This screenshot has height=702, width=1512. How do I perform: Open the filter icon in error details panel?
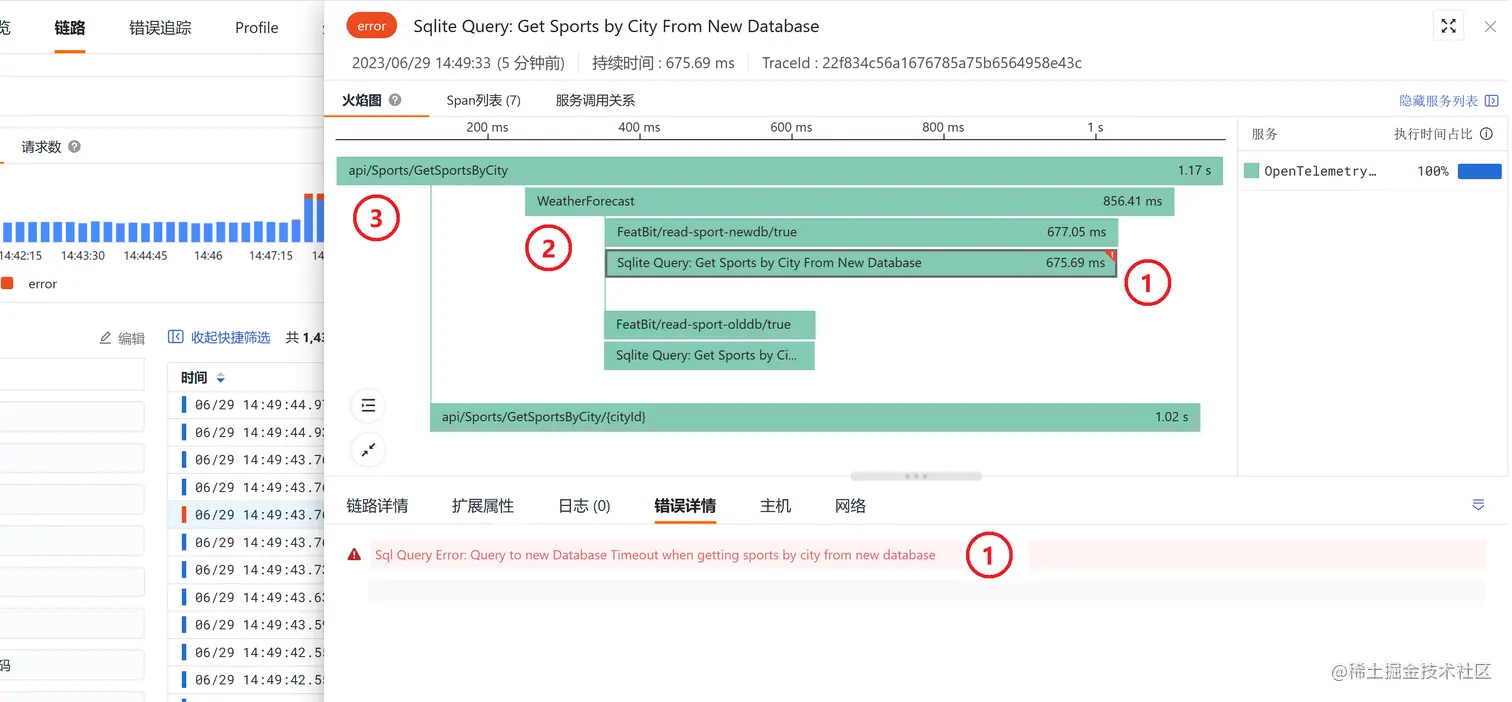tap(1478, 505)
